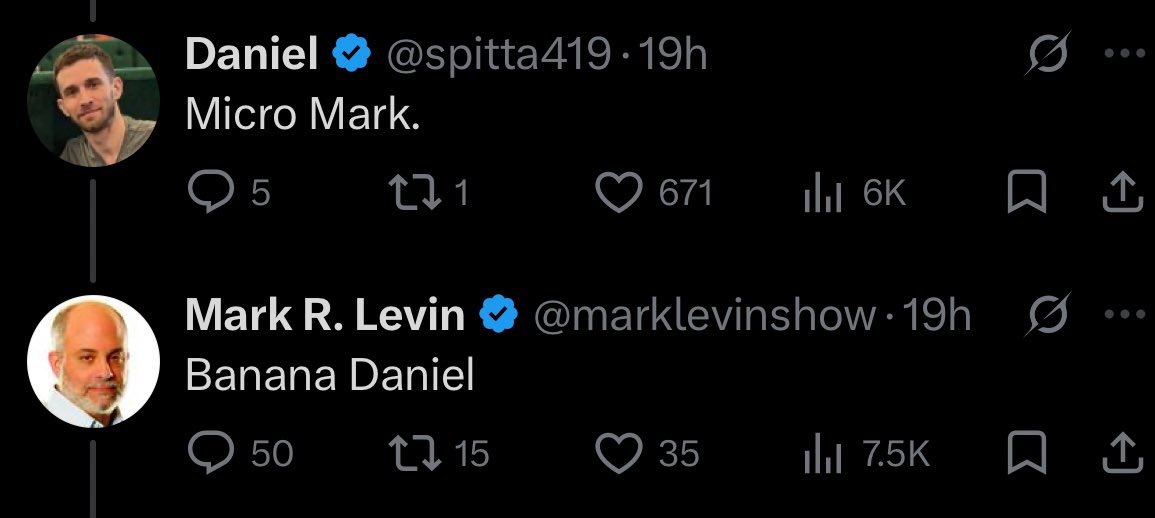Viewport: 1155px width, 518px height.
Task: Open Grok icon on Mark R. Levin's tweet
Action: coord(1047,315)
